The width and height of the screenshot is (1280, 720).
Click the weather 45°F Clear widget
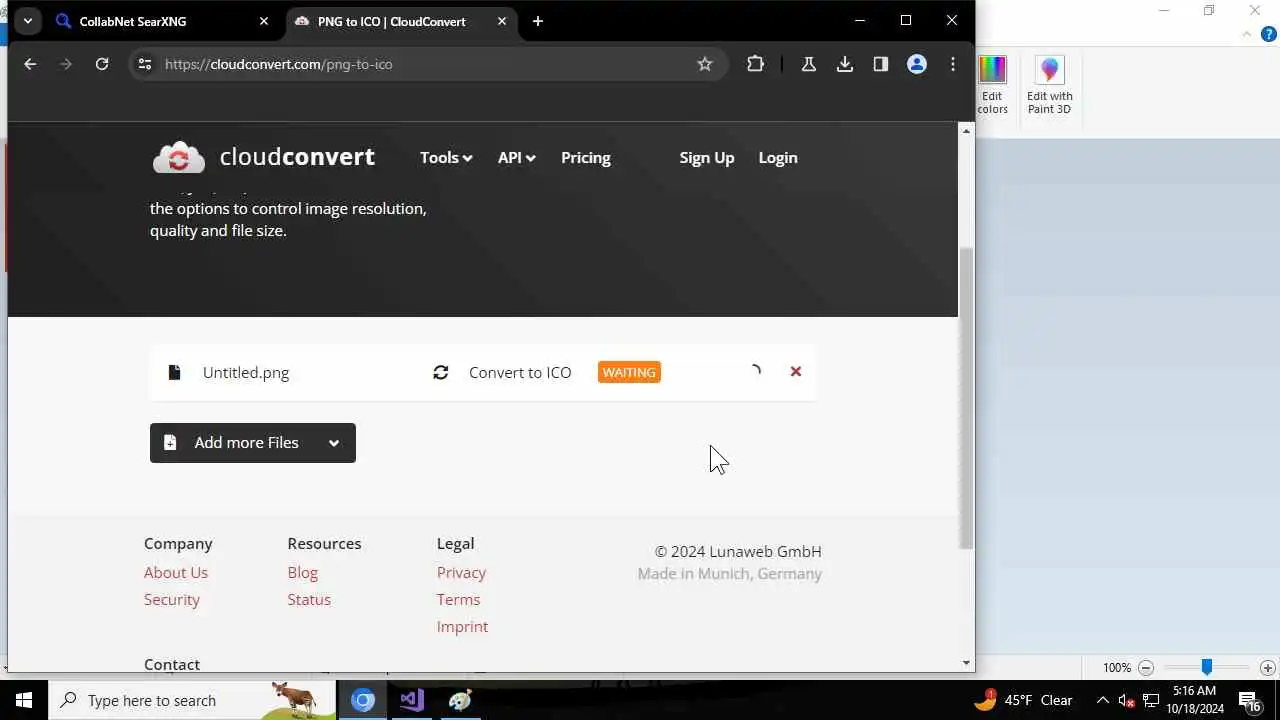point(1023,700)
